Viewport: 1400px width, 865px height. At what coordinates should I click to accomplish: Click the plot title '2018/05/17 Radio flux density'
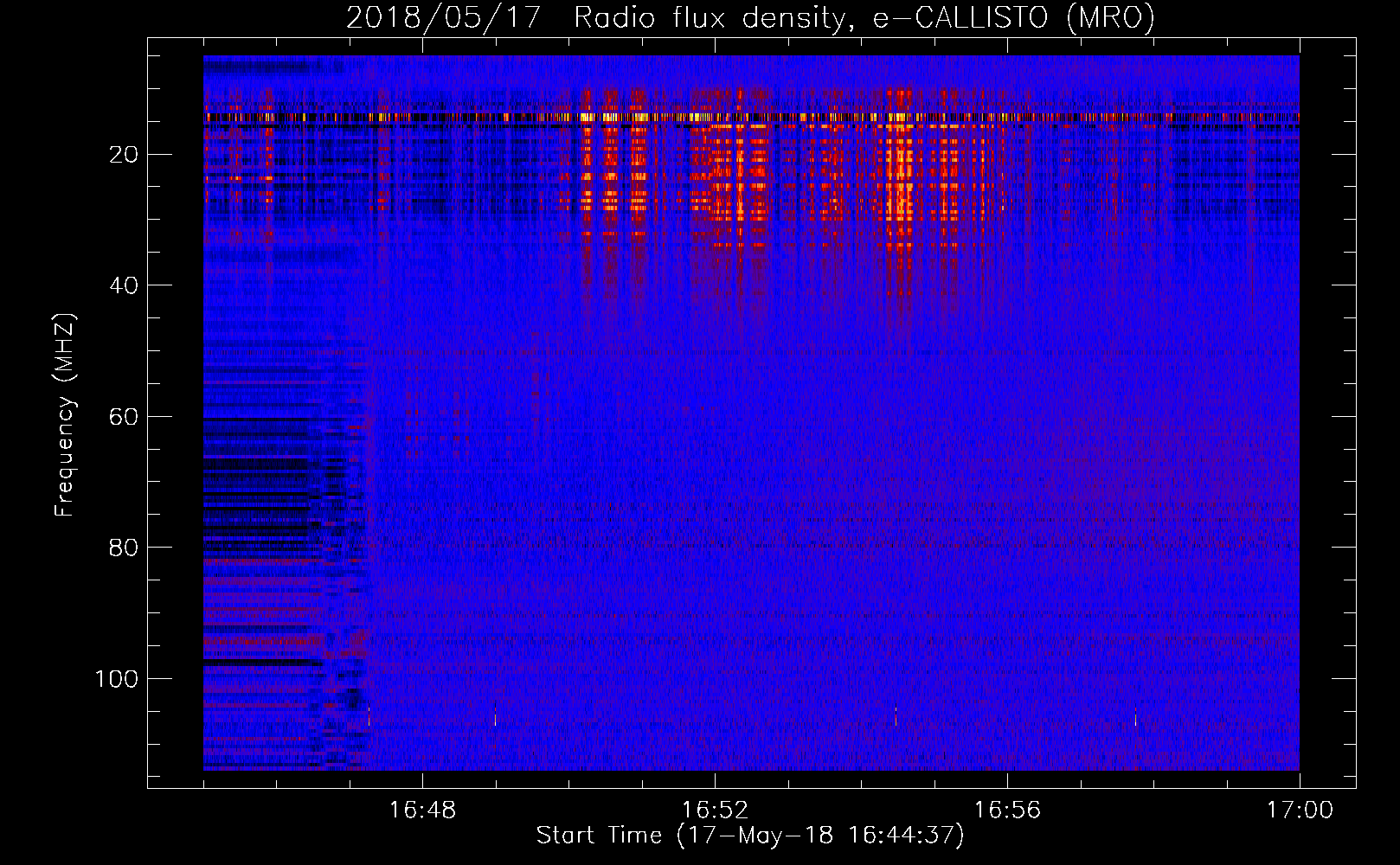pyautogui.click(x=751, y=17)
